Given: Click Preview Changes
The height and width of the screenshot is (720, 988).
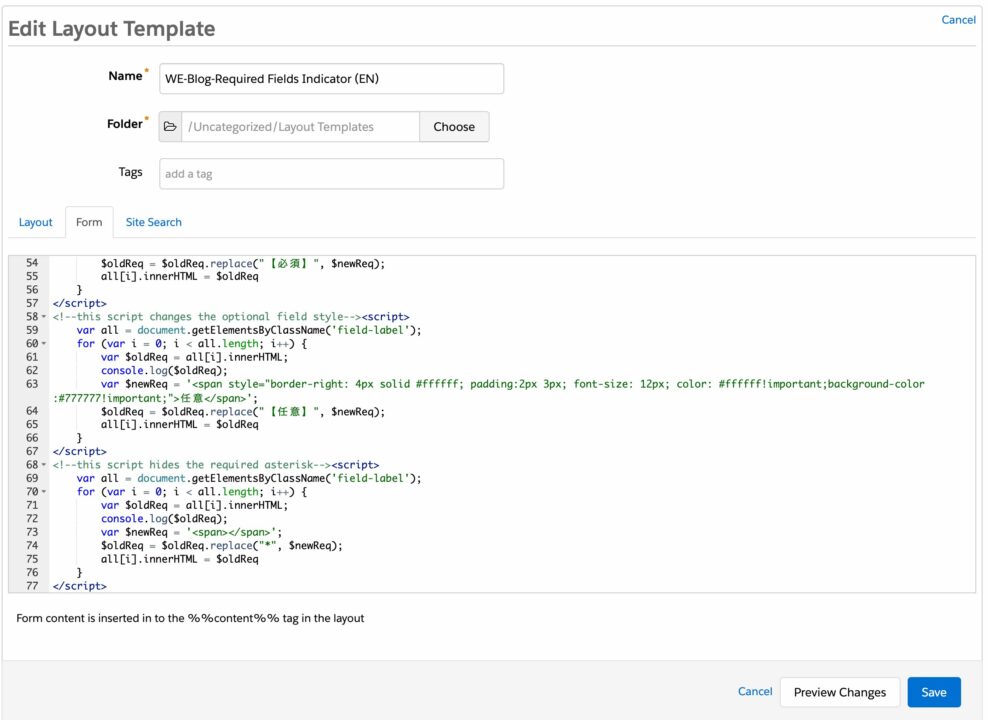Looking at the screenshot, I should [840, 691].
